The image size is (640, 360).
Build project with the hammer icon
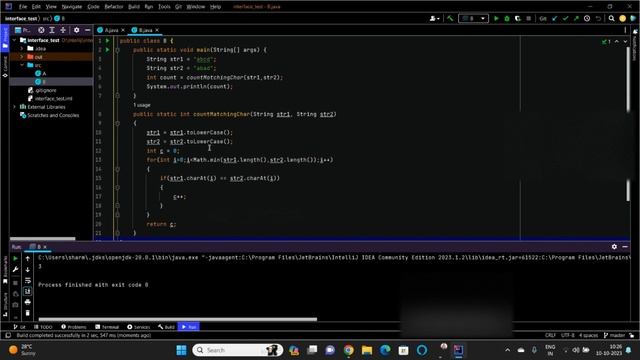(450, 18)
